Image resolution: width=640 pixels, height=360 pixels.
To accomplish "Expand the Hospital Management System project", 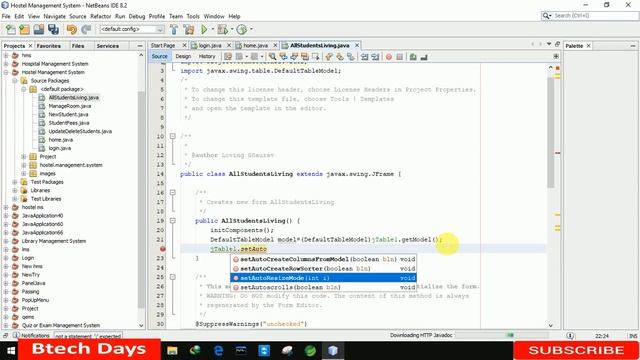I will 6,64.
